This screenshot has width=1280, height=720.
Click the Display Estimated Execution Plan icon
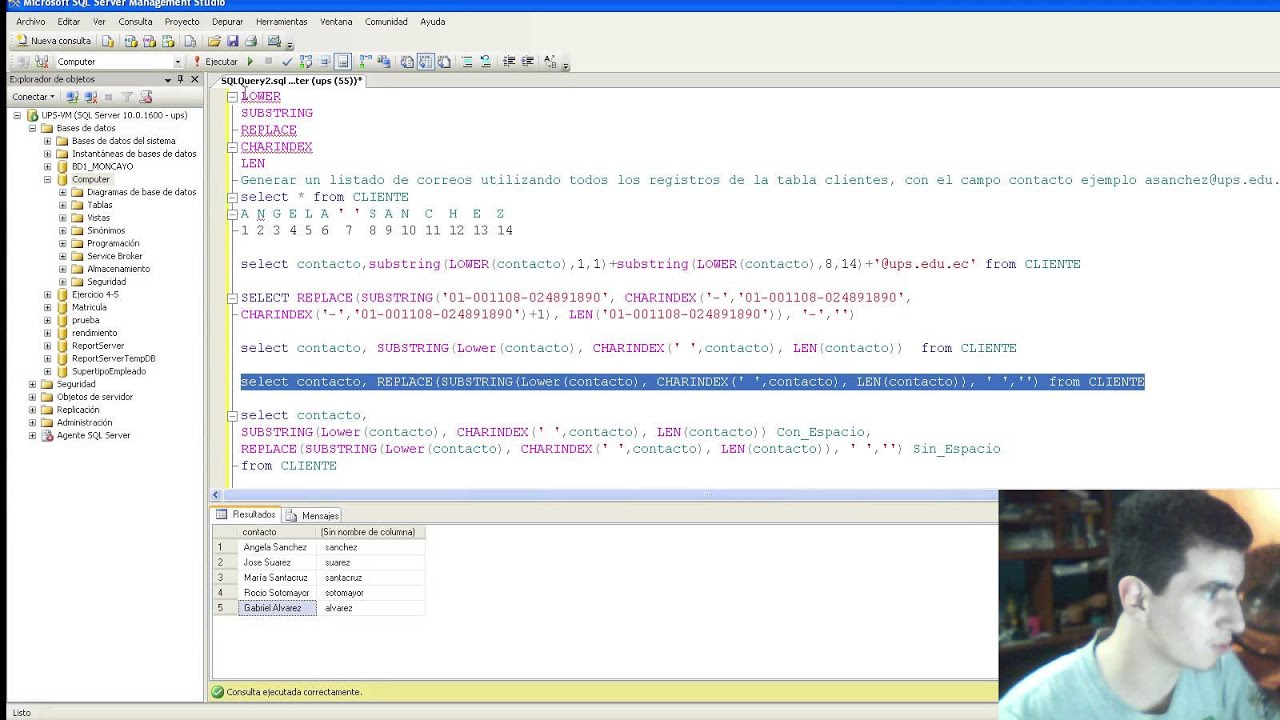click(x=306, y=61)
